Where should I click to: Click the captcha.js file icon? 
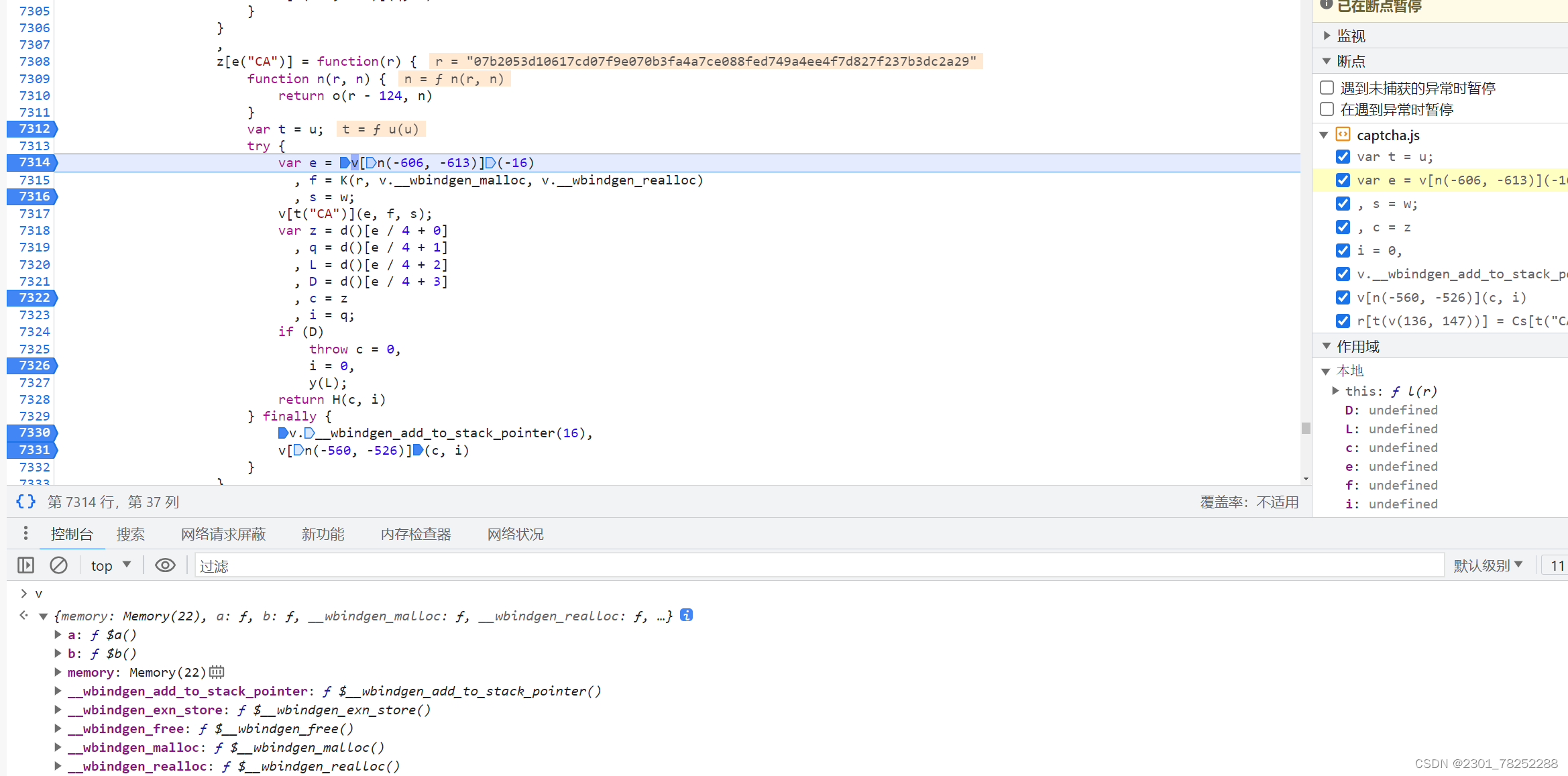pyautogui.click(x=1343, y=135)
